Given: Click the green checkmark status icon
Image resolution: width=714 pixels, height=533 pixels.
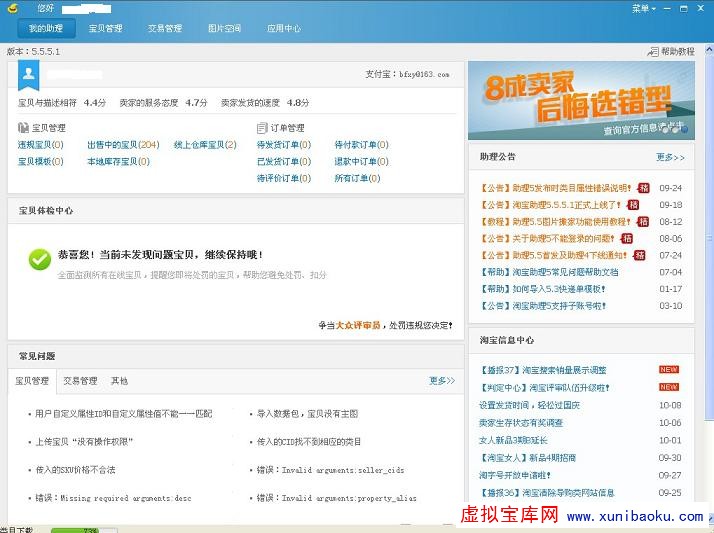Looking at the screenshot, I should 39,259.
